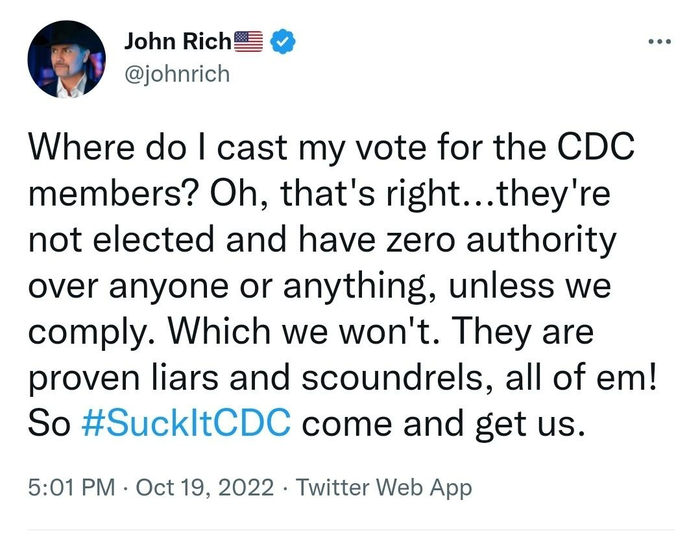Image resolution: width=700 pixels, height=535 pixels.
Task: Click the John Rich display name
Action: (177, 41)
